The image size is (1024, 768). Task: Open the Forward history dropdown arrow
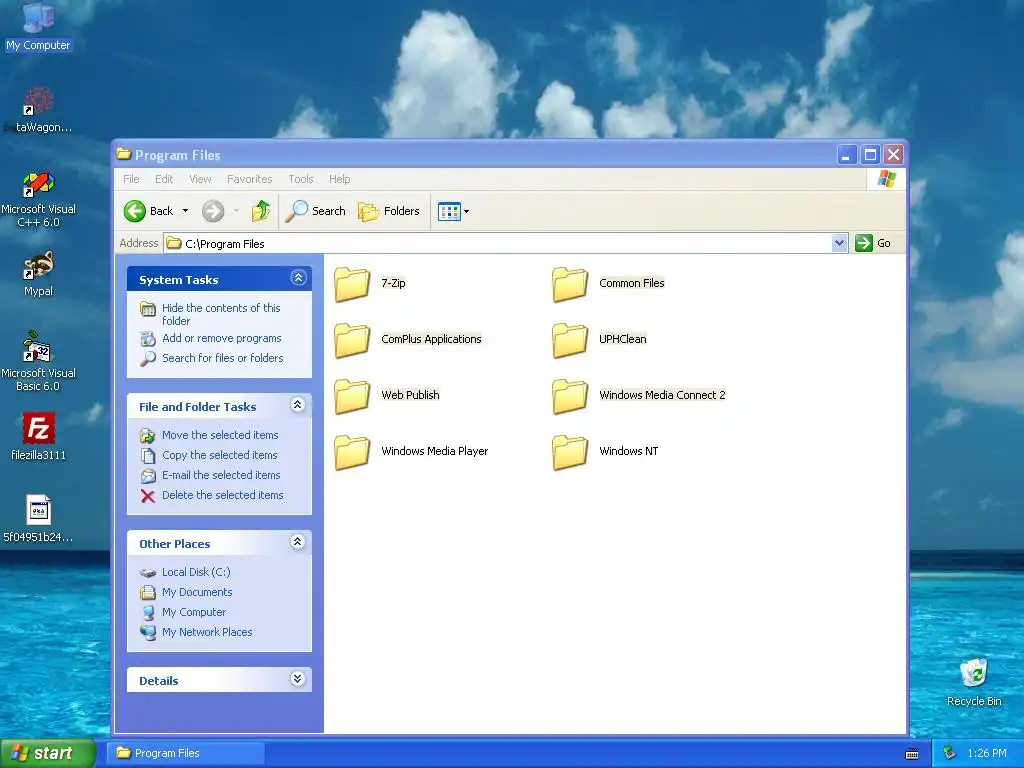(x=236, y=211)
